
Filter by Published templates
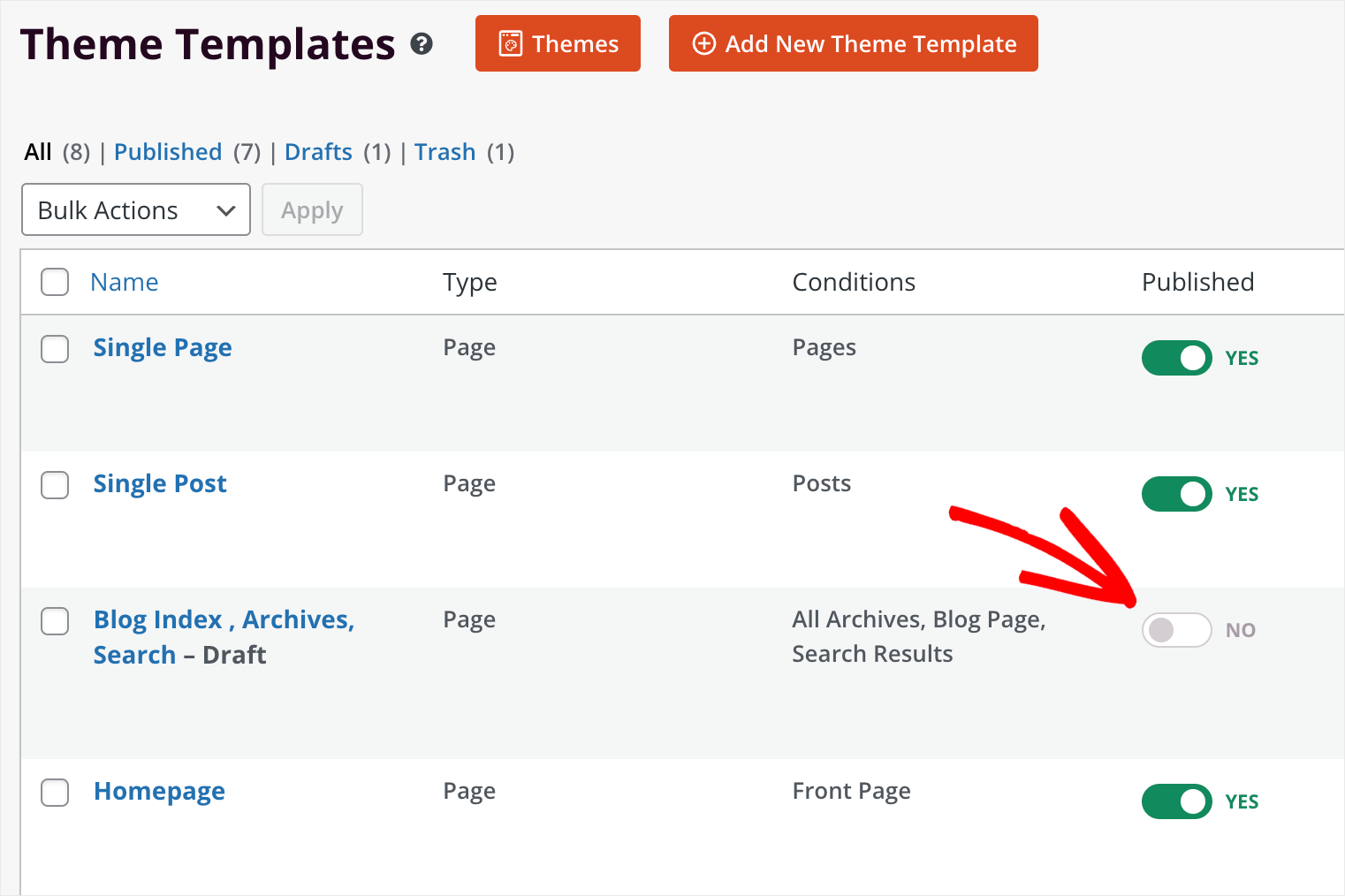tap(168, 152)
